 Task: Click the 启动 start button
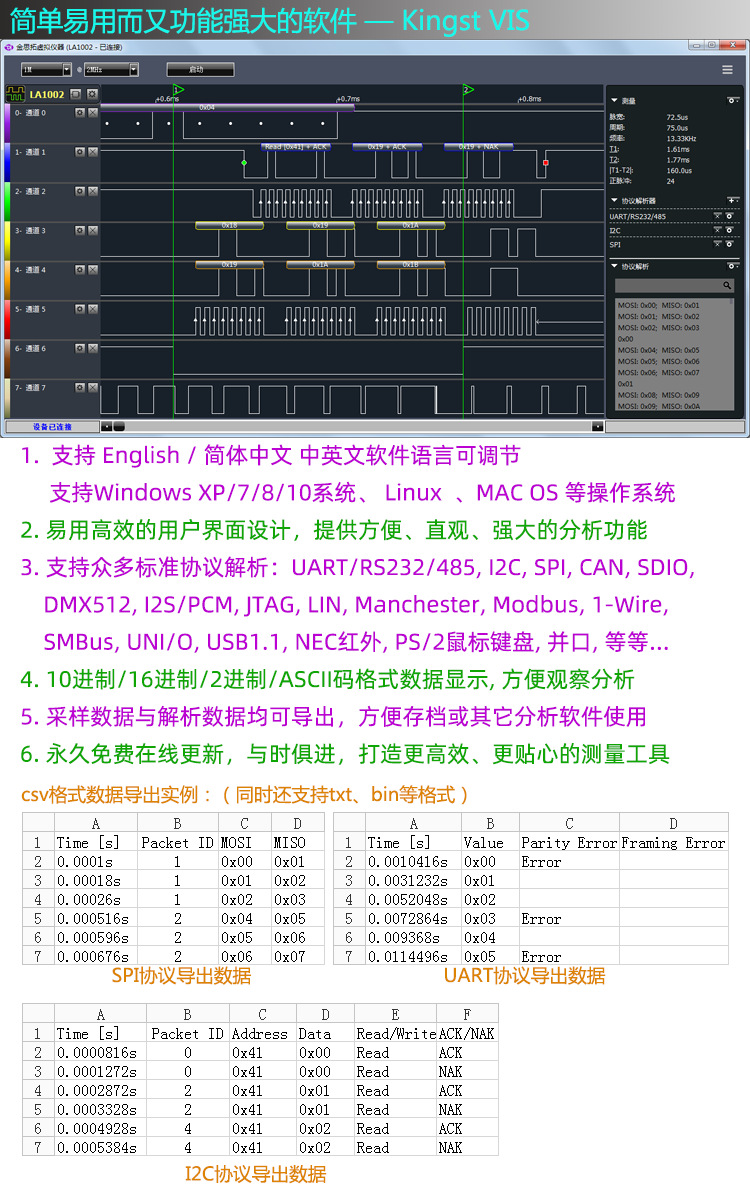[x=200, y=70]
